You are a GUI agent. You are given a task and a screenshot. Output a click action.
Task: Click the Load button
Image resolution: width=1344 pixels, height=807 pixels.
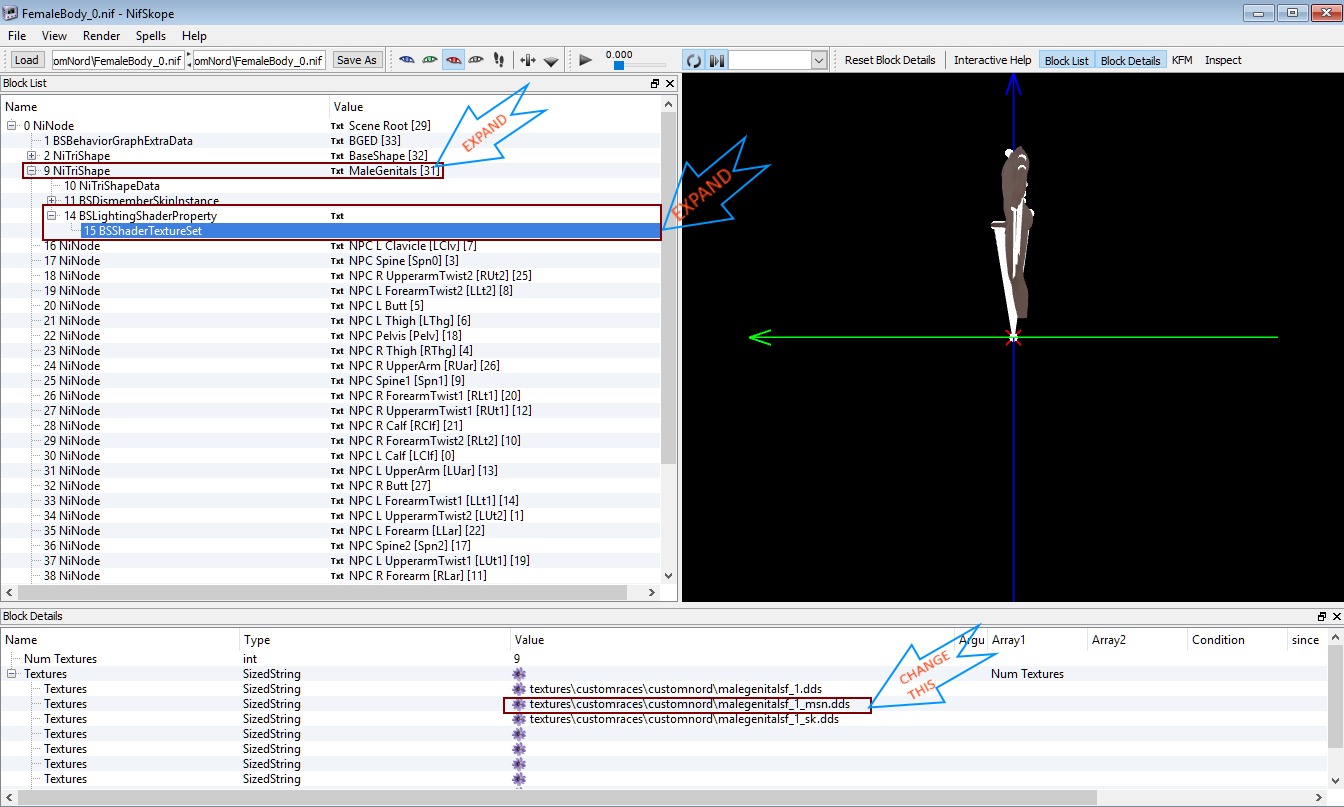click(x=27, y=60)
